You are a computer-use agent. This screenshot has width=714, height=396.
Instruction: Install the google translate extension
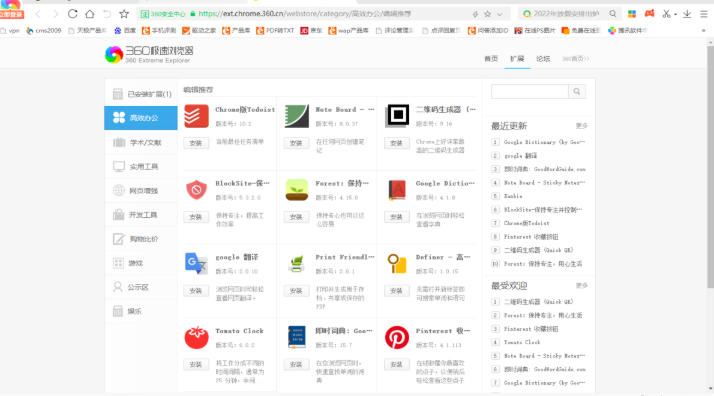[x=196, y=291]
